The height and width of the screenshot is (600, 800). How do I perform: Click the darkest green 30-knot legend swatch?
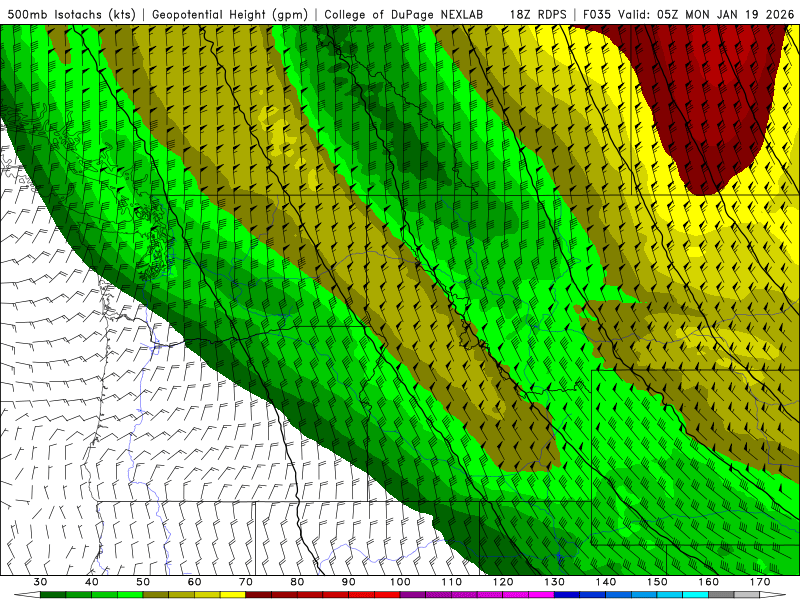pyautogui.click(x=53, y=595)
